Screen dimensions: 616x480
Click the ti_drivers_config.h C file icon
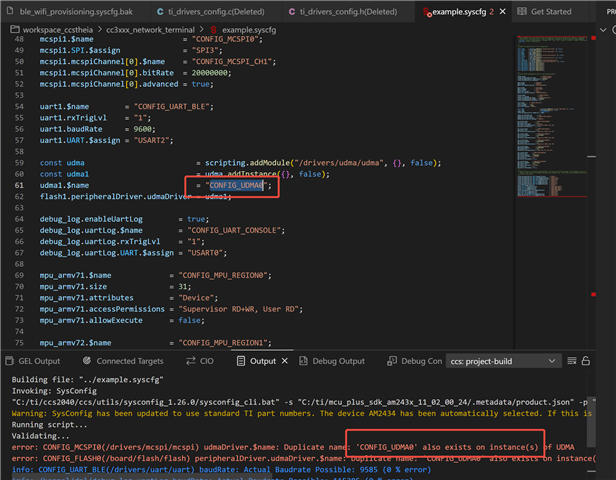(x=292, y=11)
